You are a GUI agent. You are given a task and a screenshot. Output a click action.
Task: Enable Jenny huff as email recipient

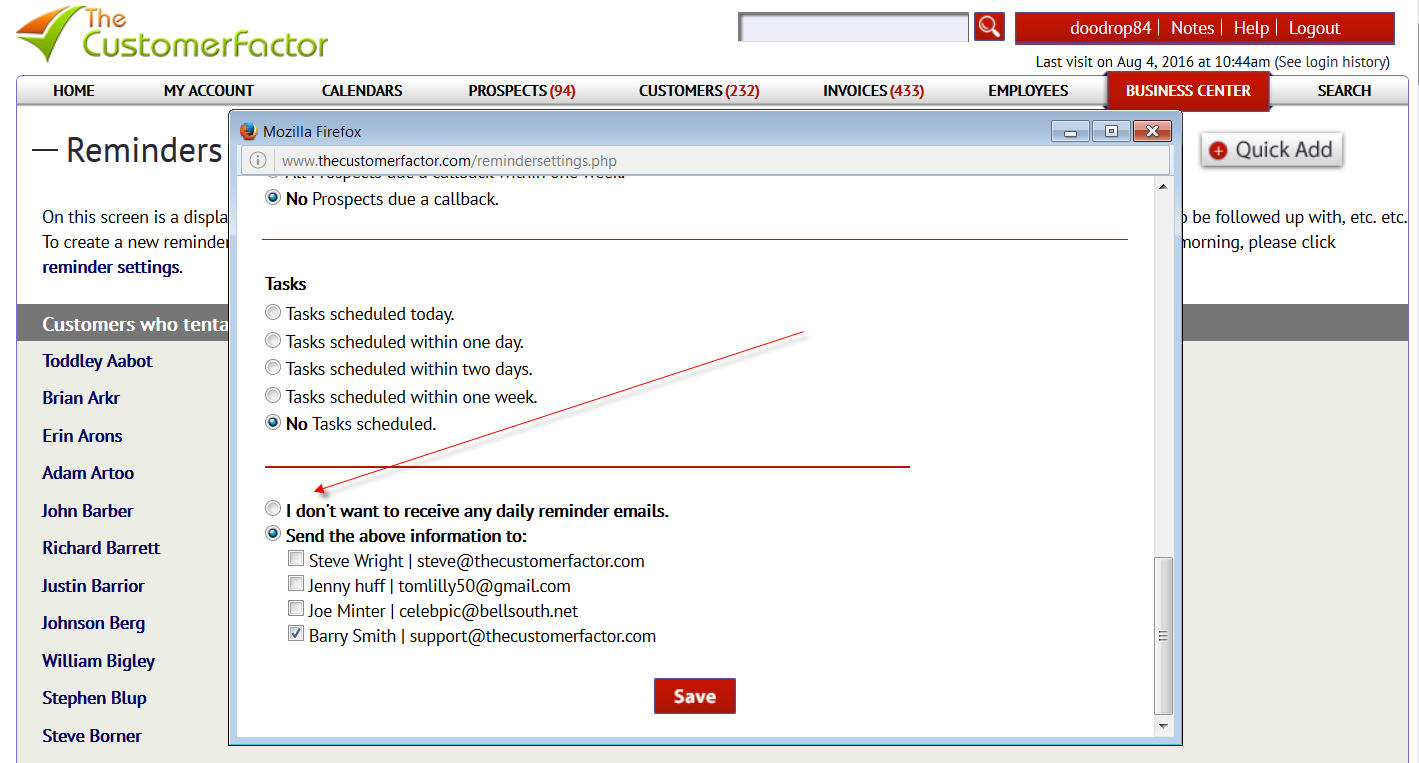(296, 584)
